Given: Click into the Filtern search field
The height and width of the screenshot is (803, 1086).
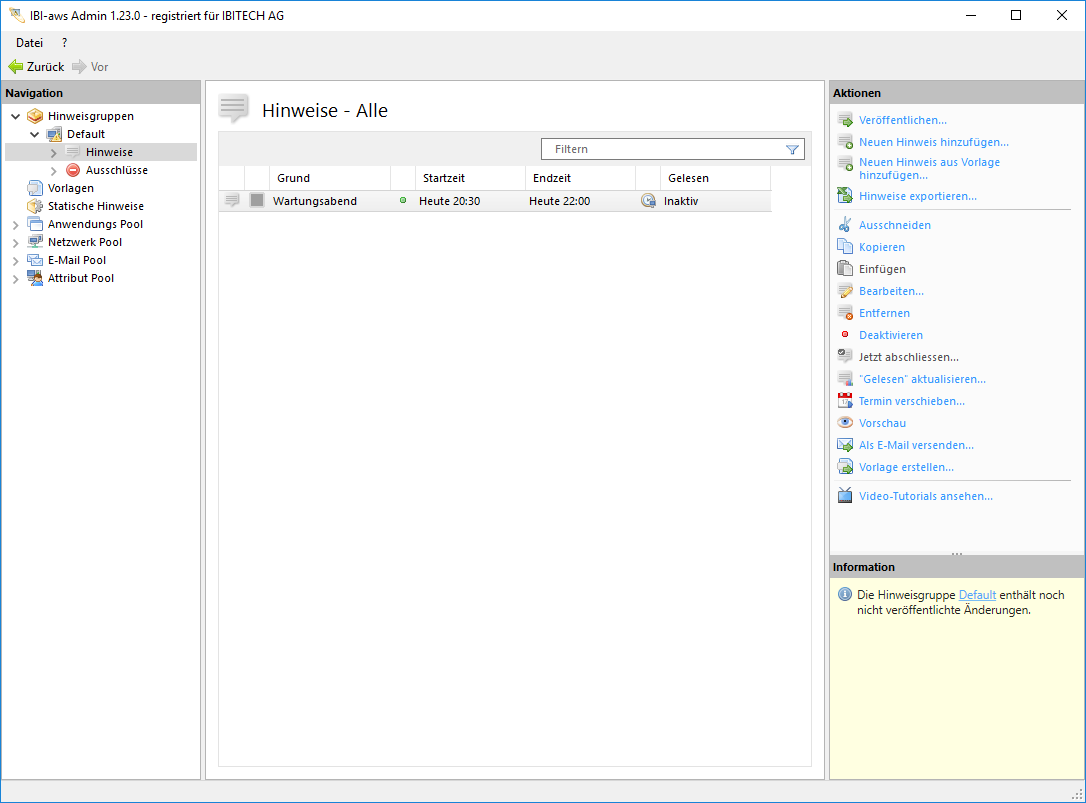Looking at the screenshot, I should (x=660, y=149).
